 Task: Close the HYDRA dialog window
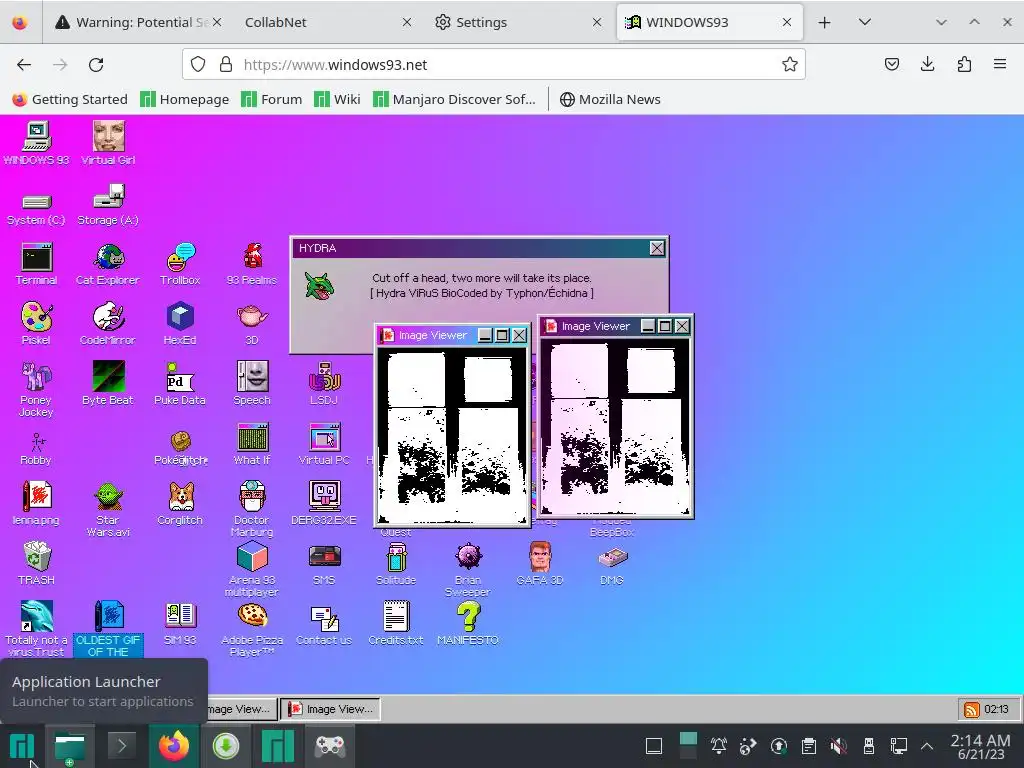pos(657,248)
